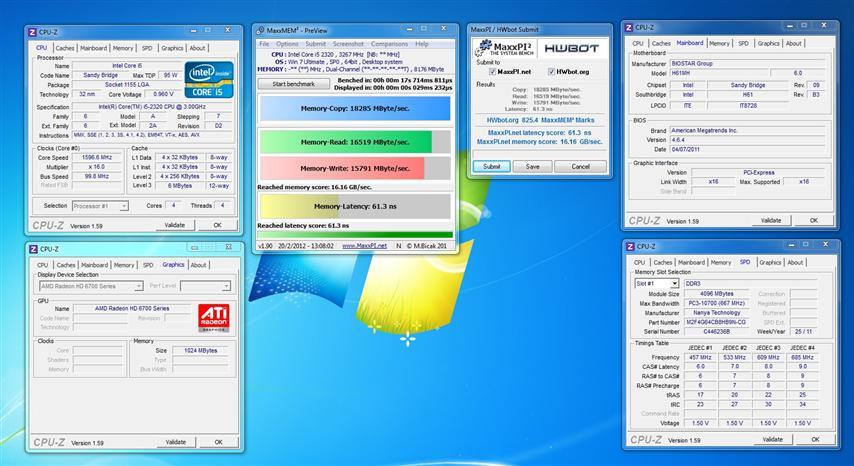This screenshot has height=466, width=854.
Task: Click Cancel button in HWbot Submit dialog
Action: [x=580, y=167]
